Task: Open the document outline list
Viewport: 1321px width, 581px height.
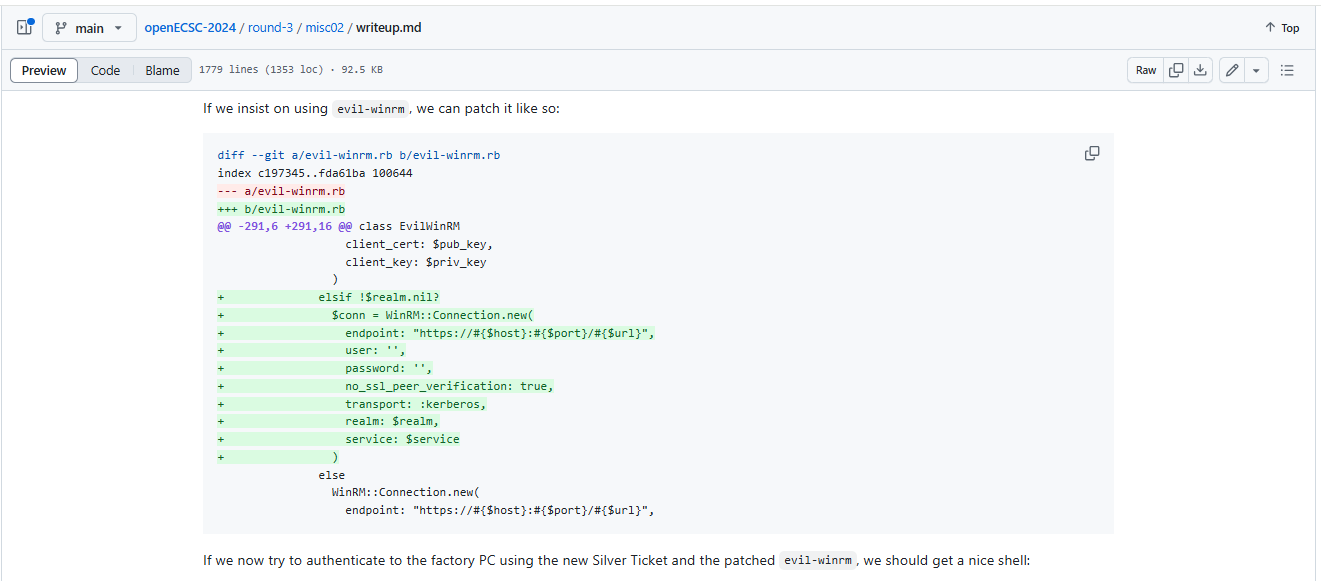Action: coord(1287,70)
